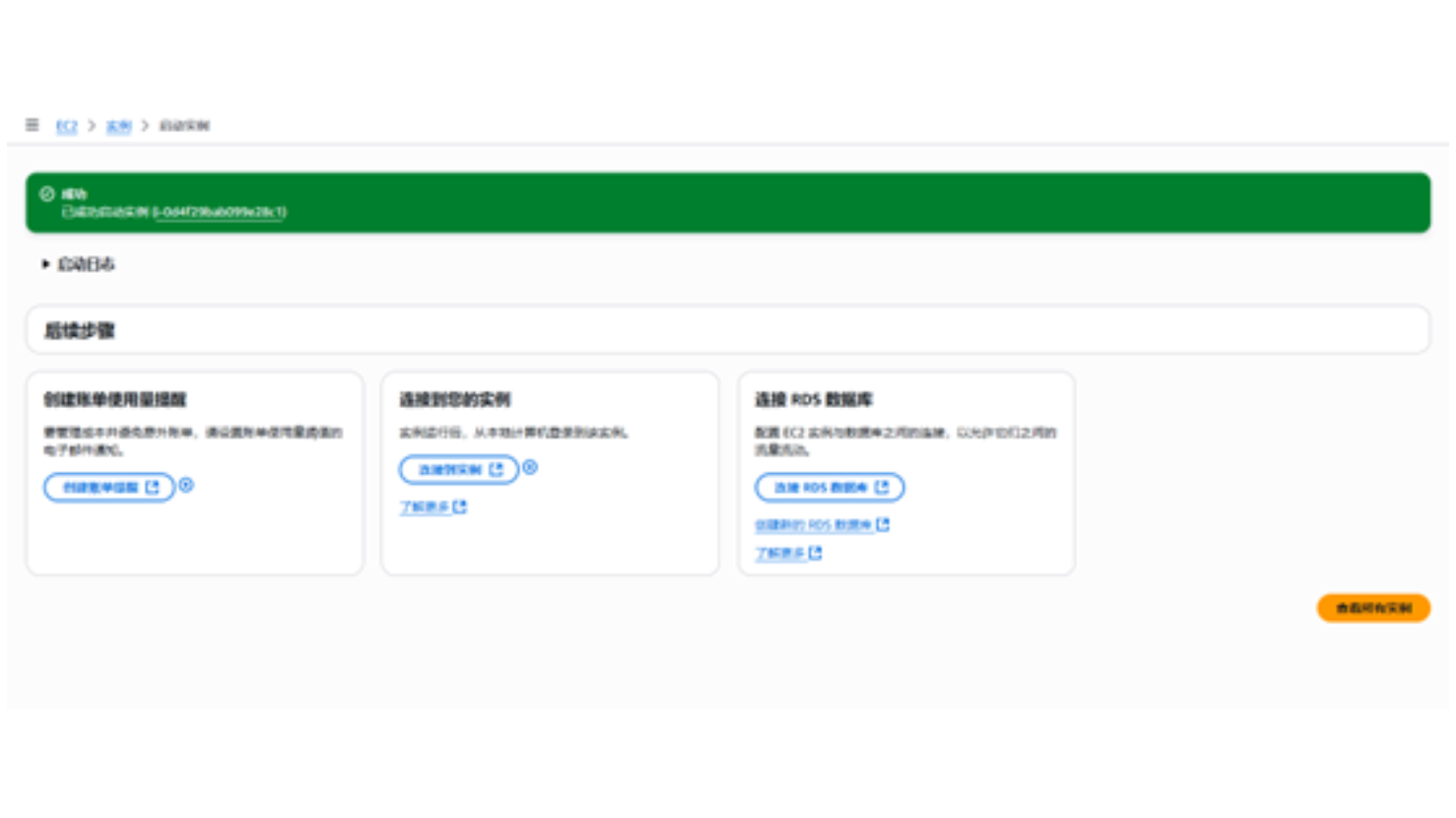Click the 连接 RDS 数据库 button
This screenshot has width=1456, height=818.
(x=829, y=487)
